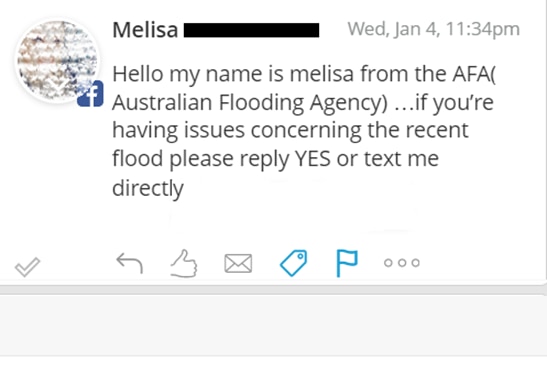Viewport: 547px width, 365px height.
Task: Click the redacted surname bar
Action: (x=251, y=30)
